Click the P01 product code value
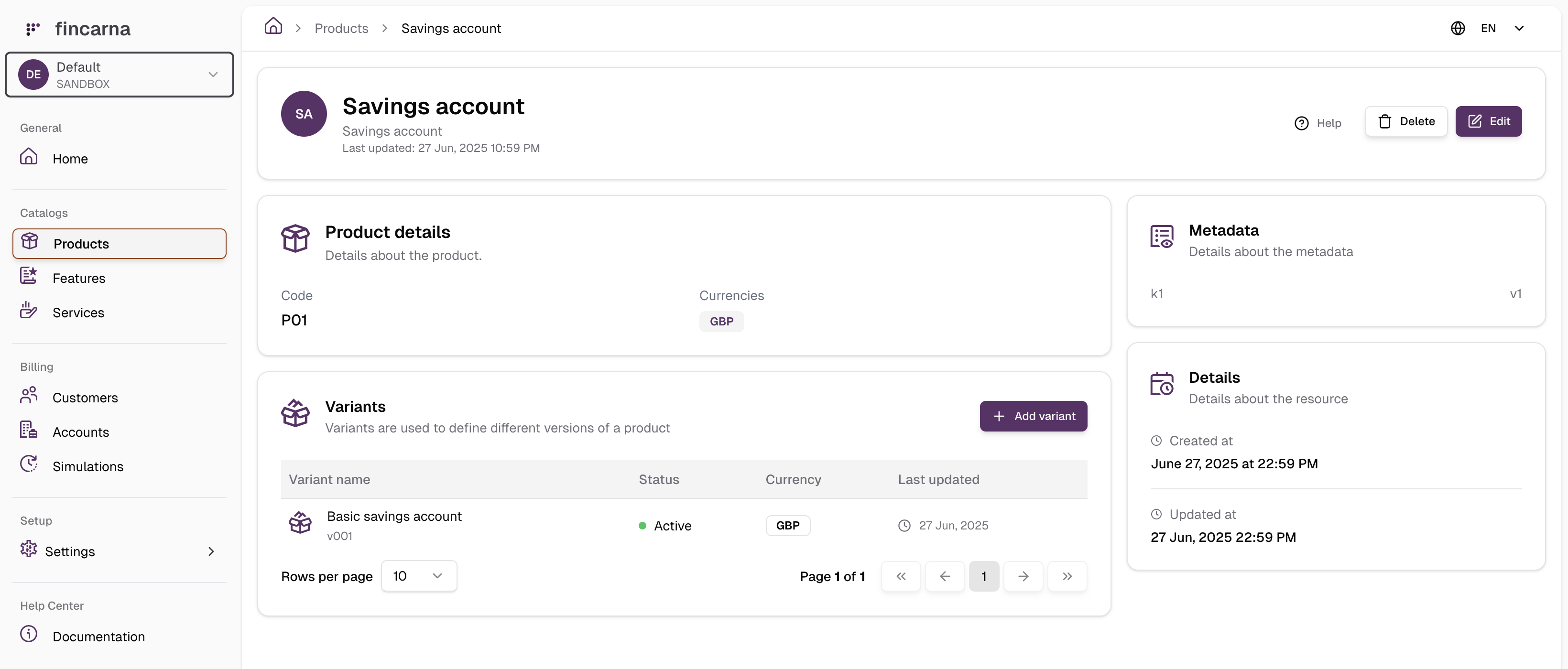This screenshot has width=1568, height=669. [x=294, y=320]
